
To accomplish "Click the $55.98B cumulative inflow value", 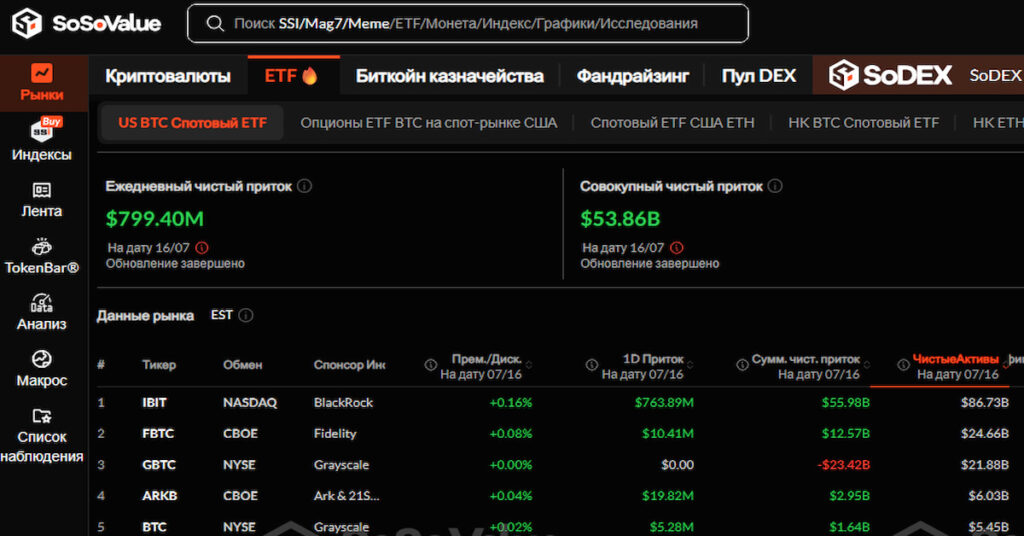I will (x=846, y=402).
